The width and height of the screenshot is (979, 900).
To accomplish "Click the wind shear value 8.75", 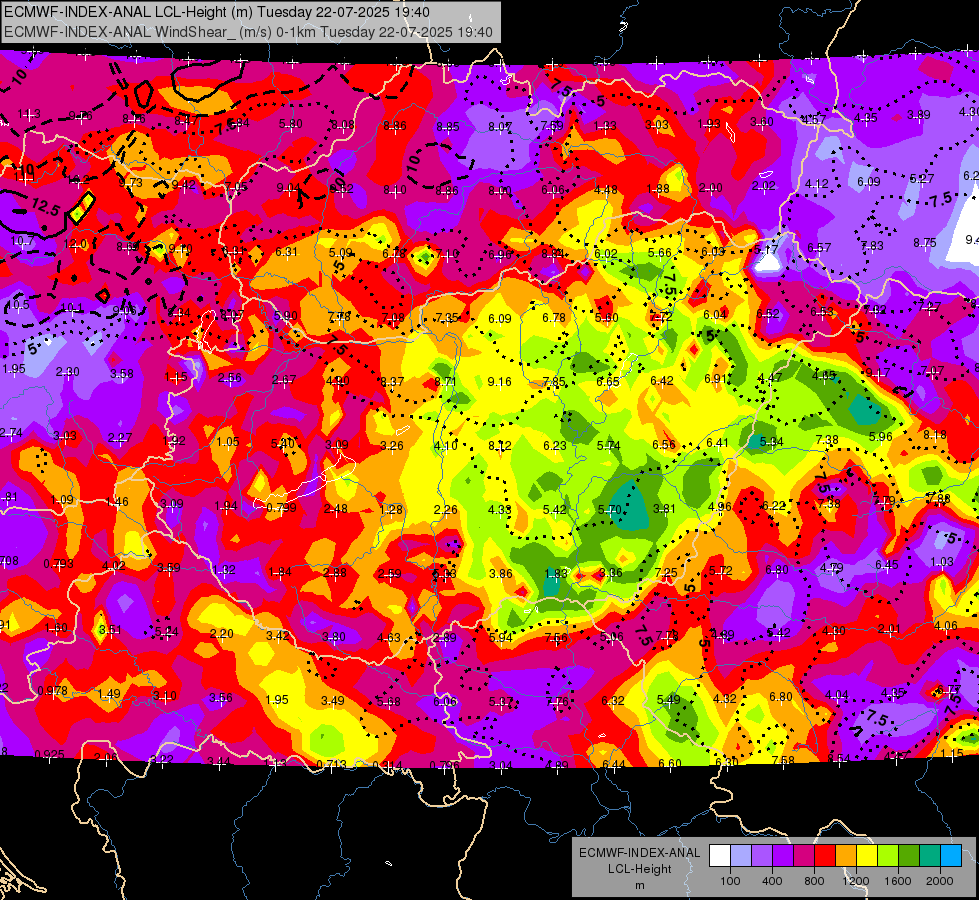I will point(925,243).
